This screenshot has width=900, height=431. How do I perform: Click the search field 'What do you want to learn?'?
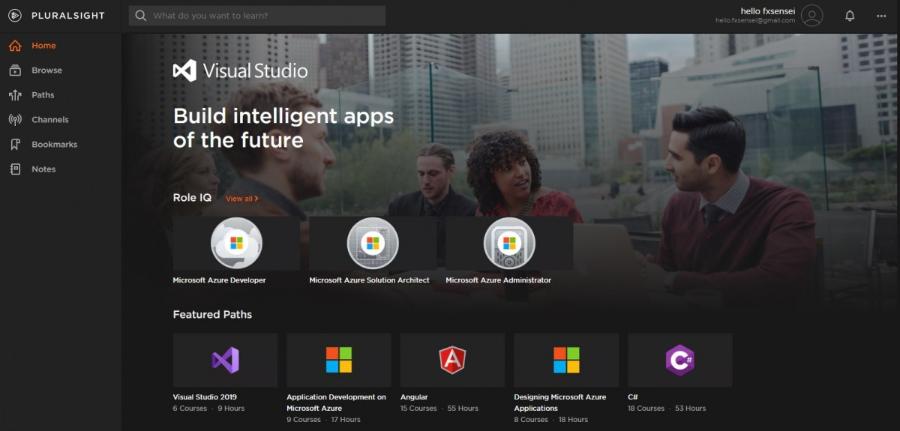pyautogui.click(x=257, y=15)
